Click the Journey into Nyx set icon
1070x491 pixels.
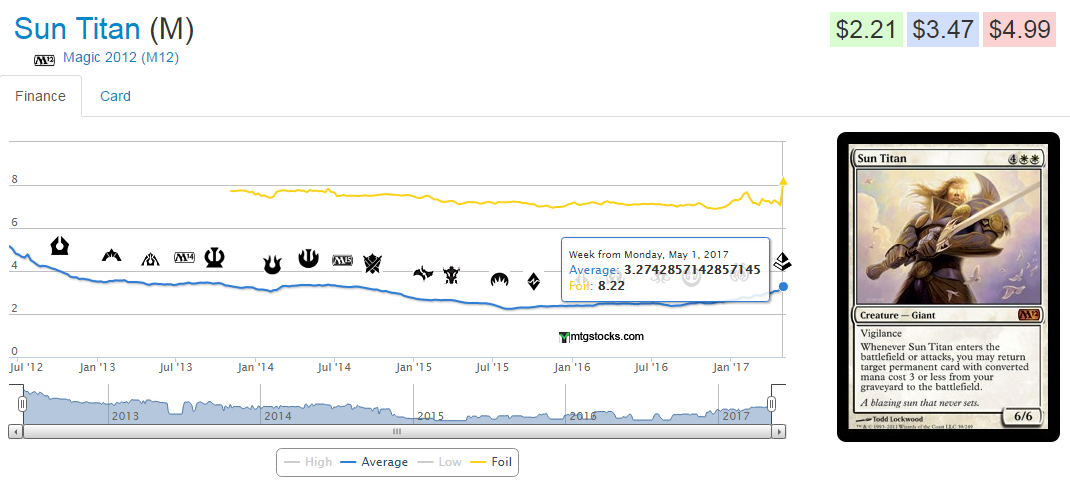(x=308, y=258)
